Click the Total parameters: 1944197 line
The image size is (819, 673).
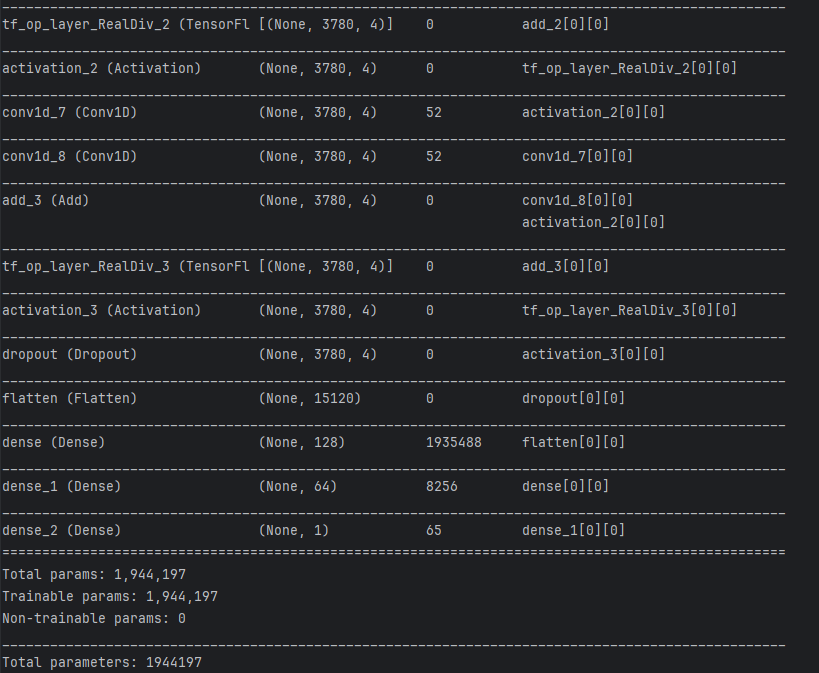click(x=100, y=662)
